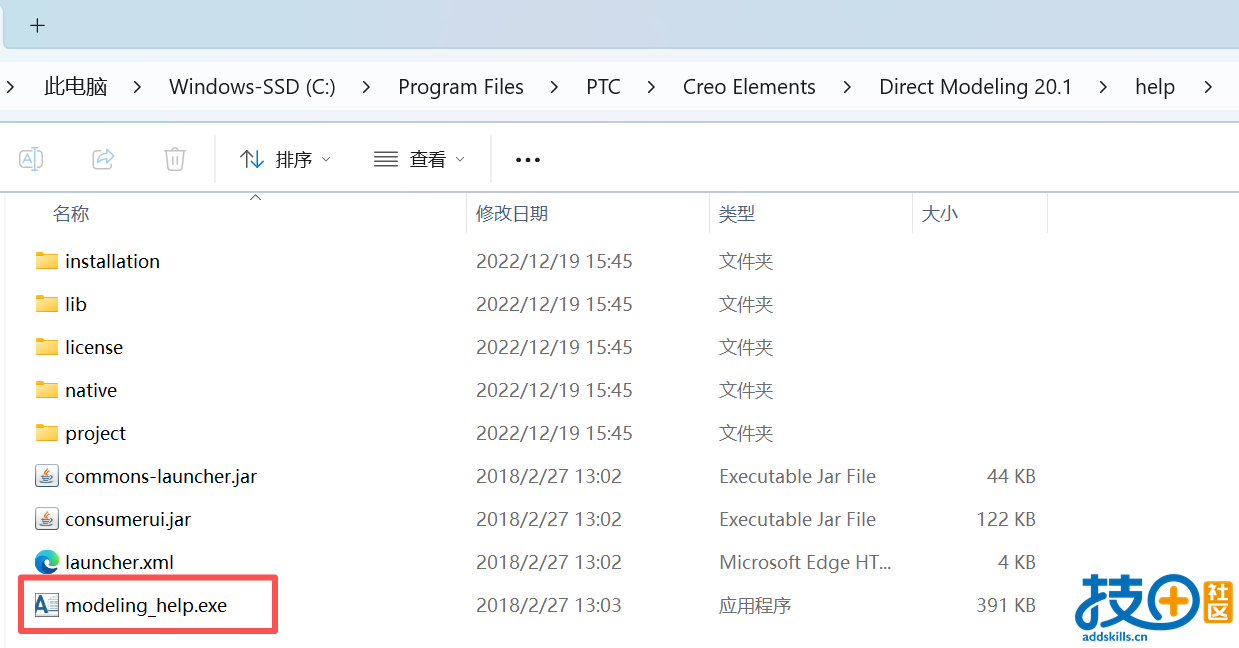Click the Rename toolbar icon
1239x648 pixels.
click(31, 158)
